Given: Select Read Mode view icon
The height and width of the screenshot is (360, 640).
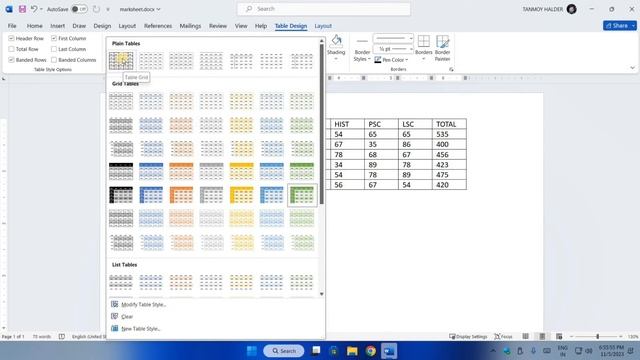Looking at the screenshot, I should click(x=526, y=336).
